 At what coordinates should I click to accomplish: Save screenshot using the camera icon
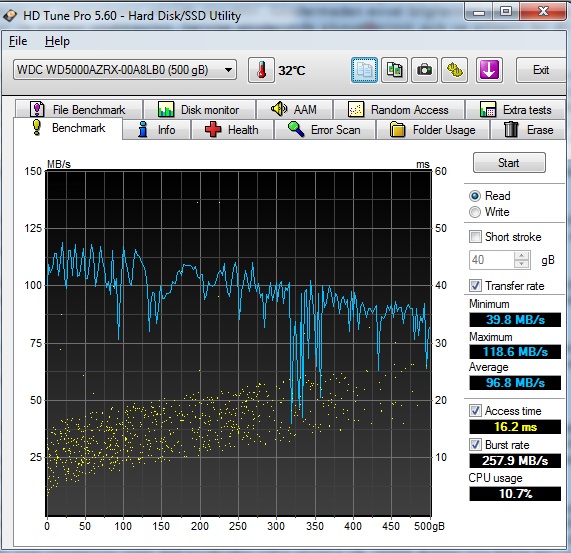click(424, 70)
